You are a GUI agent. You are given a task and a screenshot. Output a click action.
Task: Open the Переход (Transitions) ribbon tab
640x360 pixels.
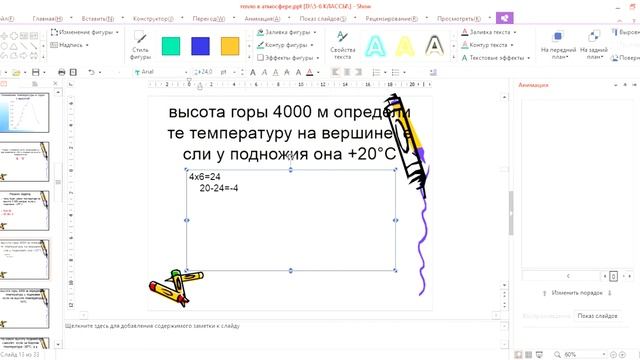pyautogui.click(x=209, y=18)
